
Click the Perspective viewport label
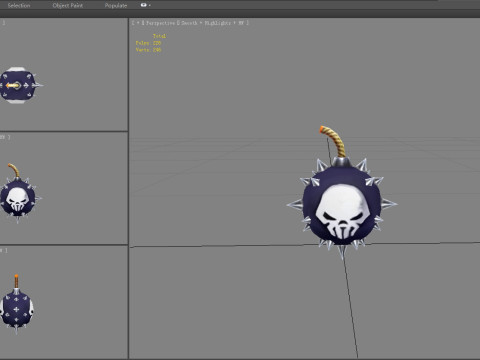[161, 23]
